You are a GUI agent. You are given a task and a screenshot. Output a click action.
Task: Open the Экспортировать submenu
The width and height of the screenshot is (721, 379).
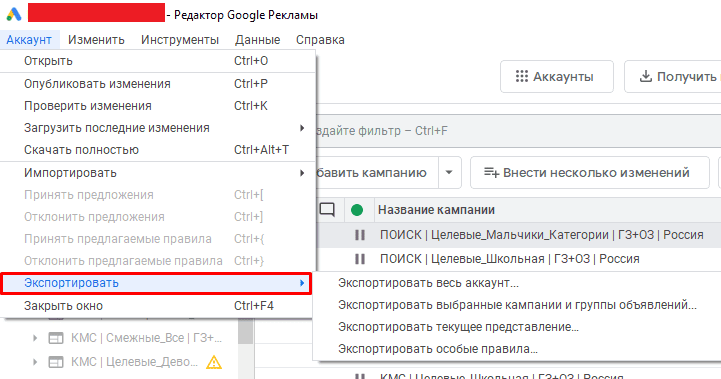click(156, 283)
